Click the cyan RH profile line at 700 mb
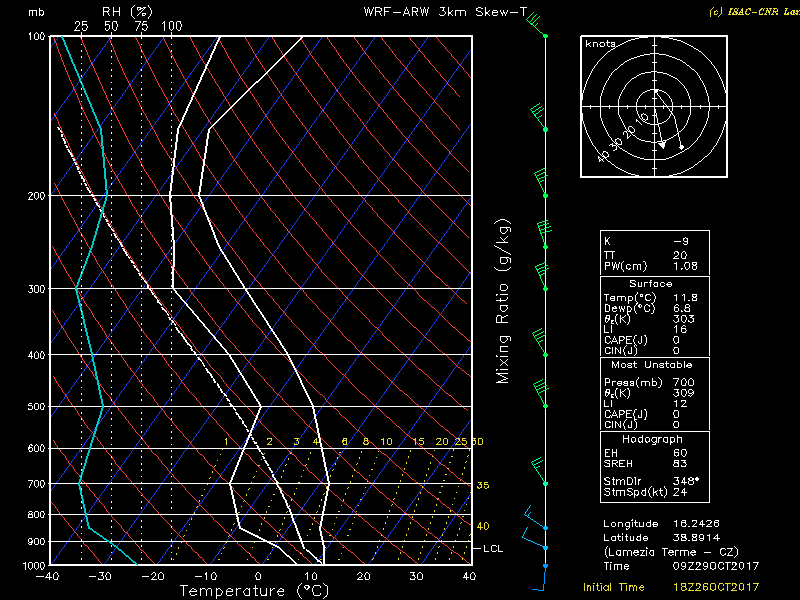Image resolution: width=800 pixels, height=600 pixels. [80, 483]
